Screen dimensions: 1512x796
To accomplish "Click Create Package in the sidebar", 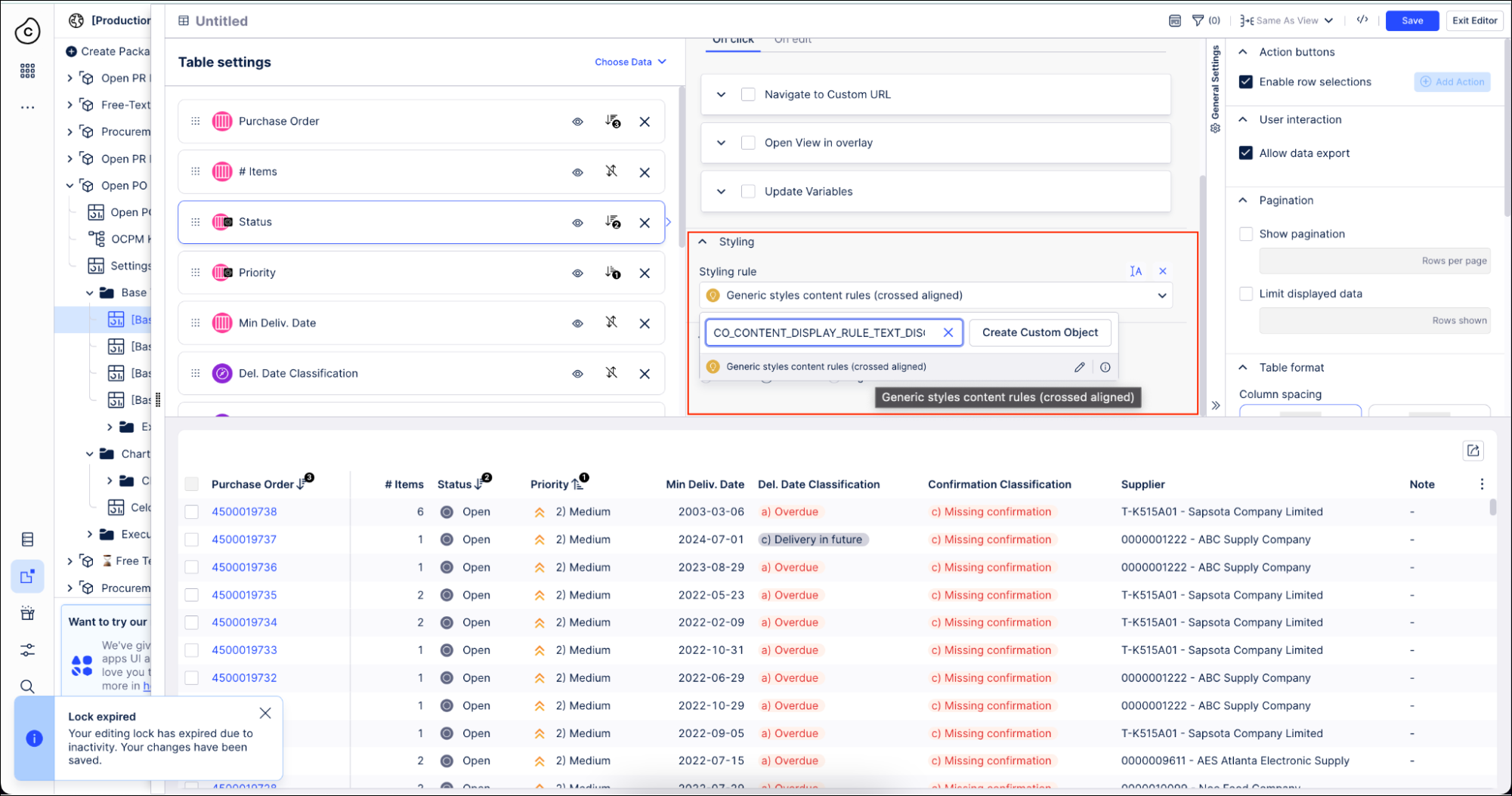I will pyautogui.click(x=108, y=51).
